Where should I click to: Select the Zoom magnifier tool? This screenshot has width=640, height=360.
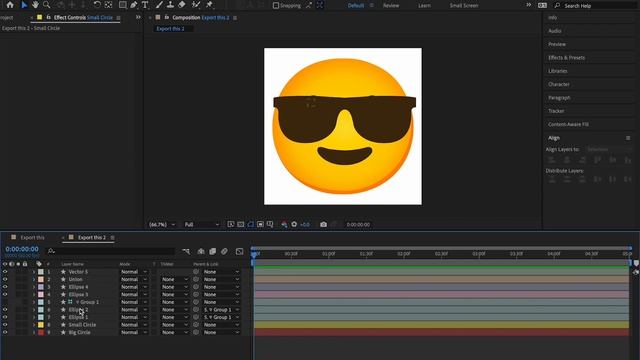[x=47, y=5]
